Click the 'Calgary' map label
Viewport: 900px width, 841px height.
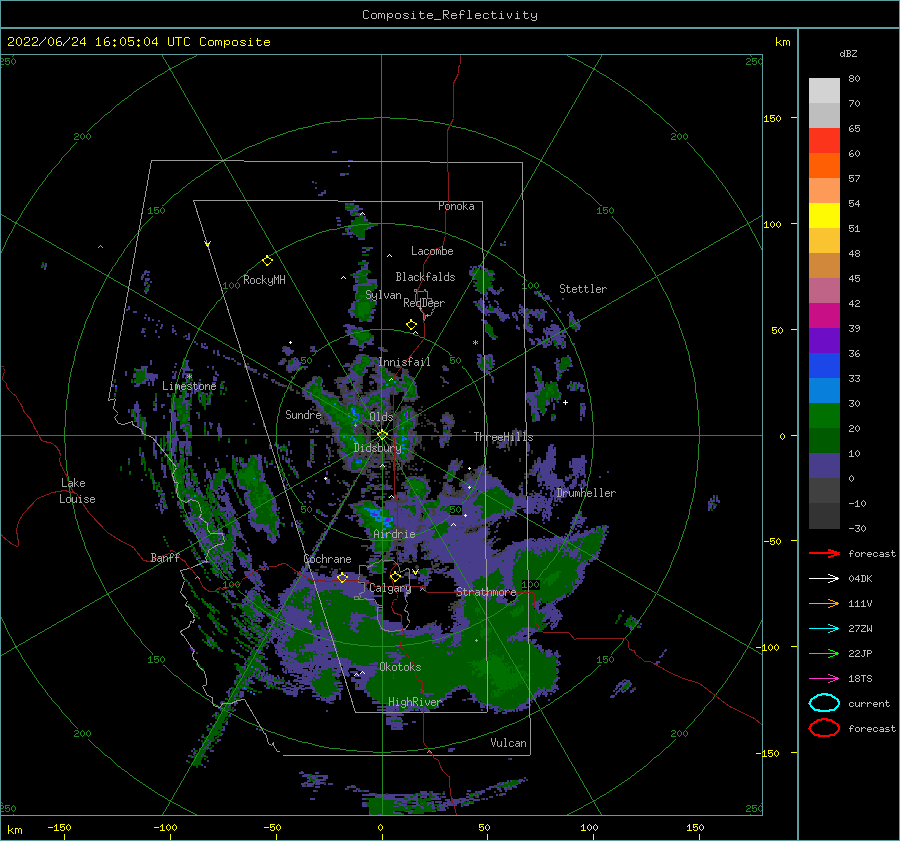[390, 588]
